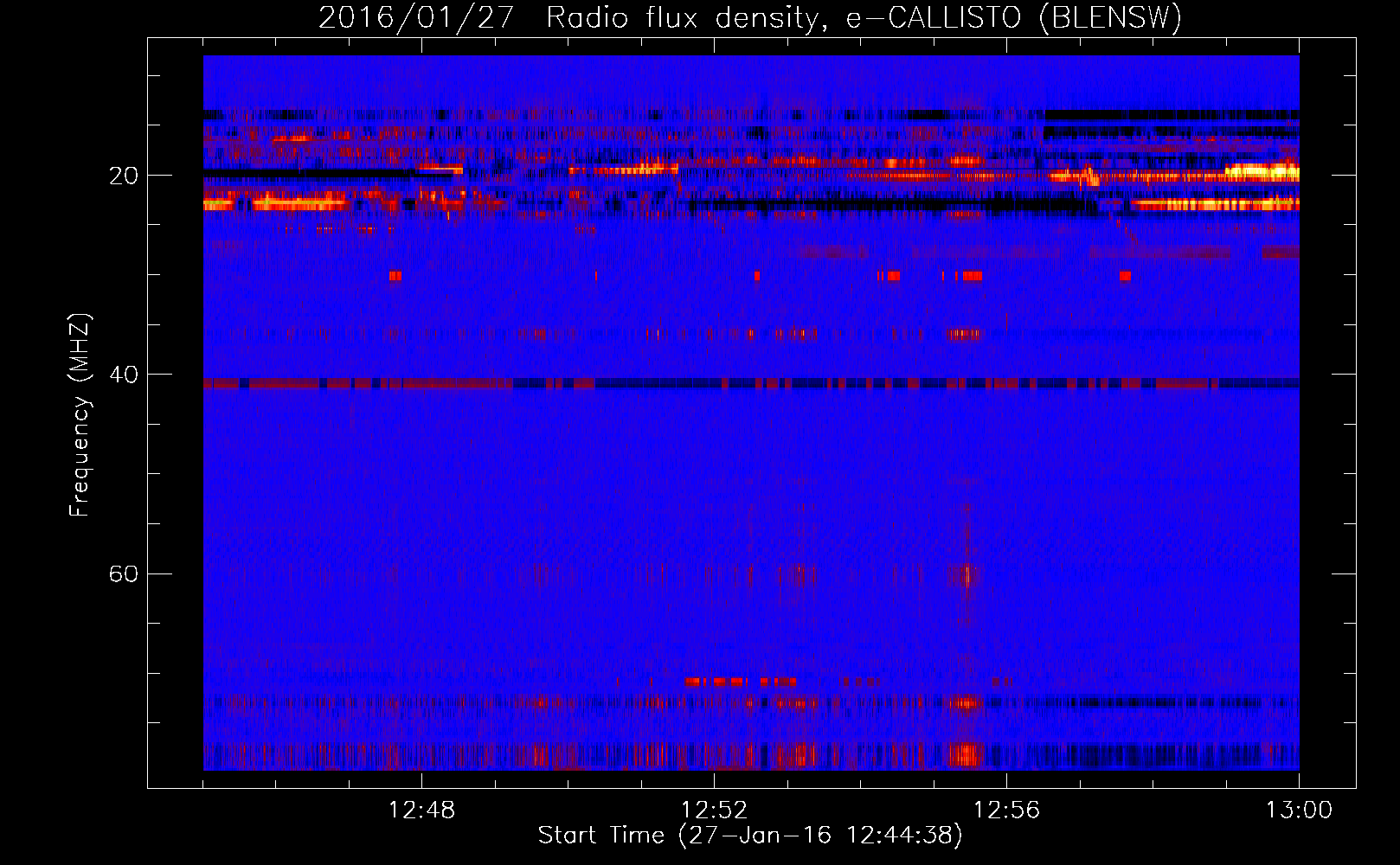Screen dimensions: 1400x865
Task: Click the plot title mentioning e-CALLISTO (BLENSW)
Action: pyautogui.click(x=750, y=18)
